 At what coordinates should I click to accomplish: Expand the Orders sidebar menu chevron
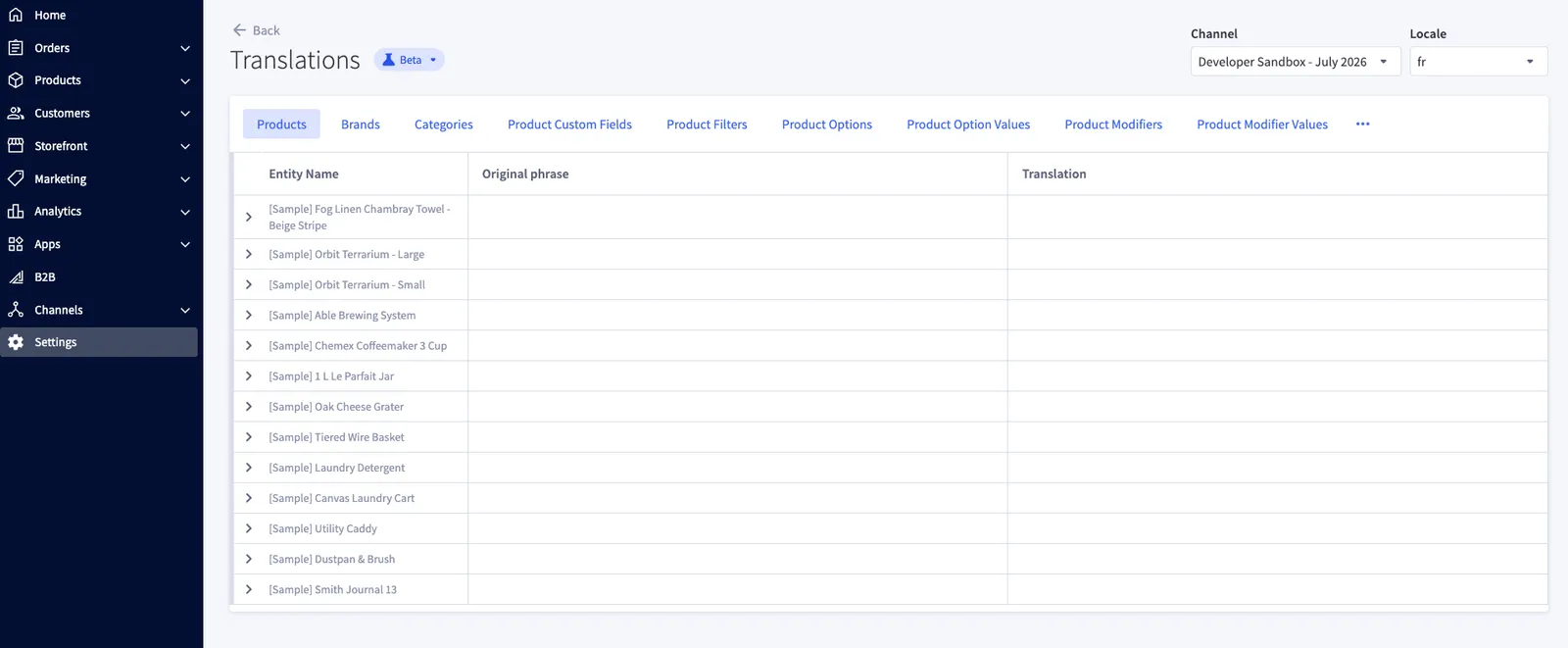(x=185, y=48)
